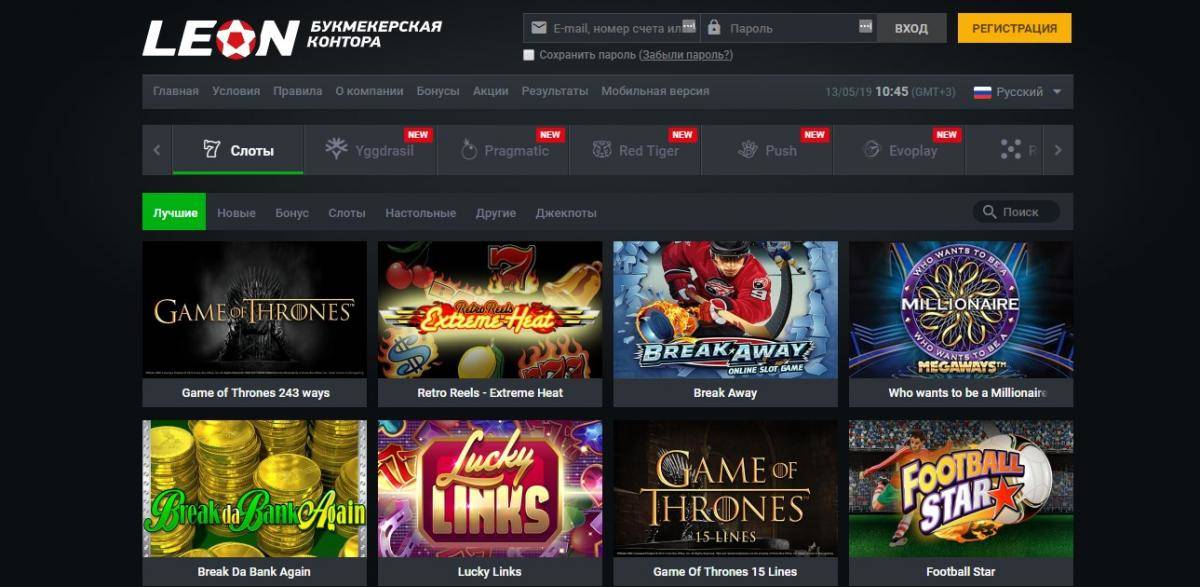Open the Lucky Links game thumbnail
This screenshot has height=587, width=1200.
tap(490, 489)
